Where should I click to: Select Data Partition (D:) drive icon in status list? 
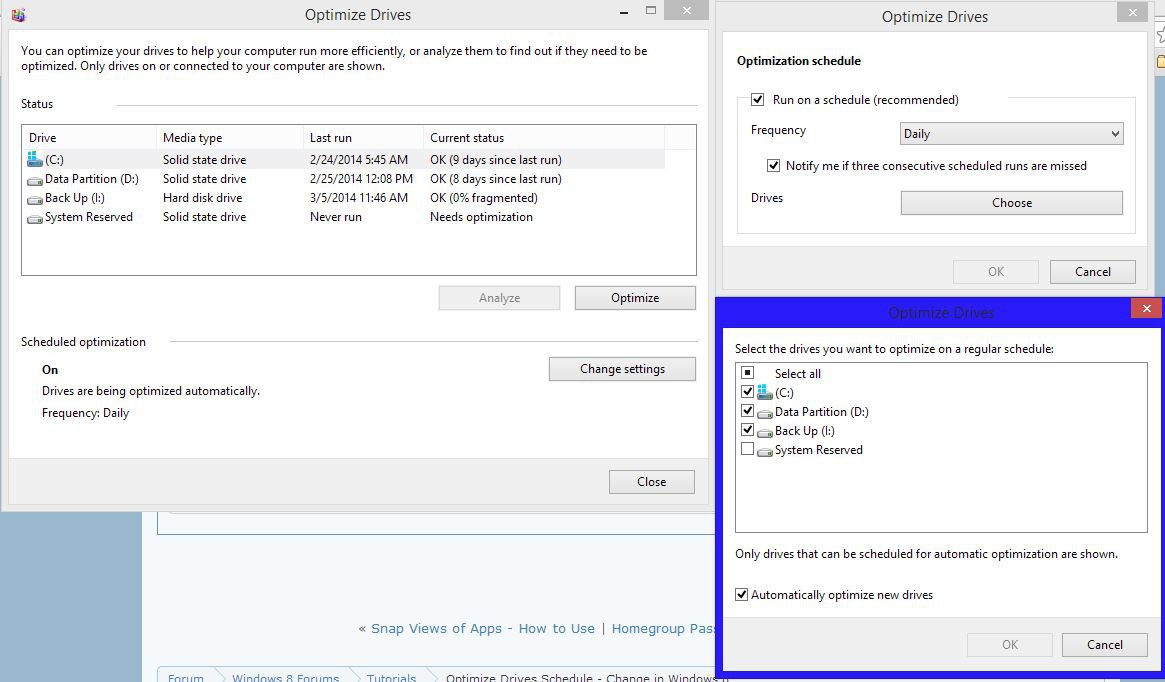pos(35,179)
